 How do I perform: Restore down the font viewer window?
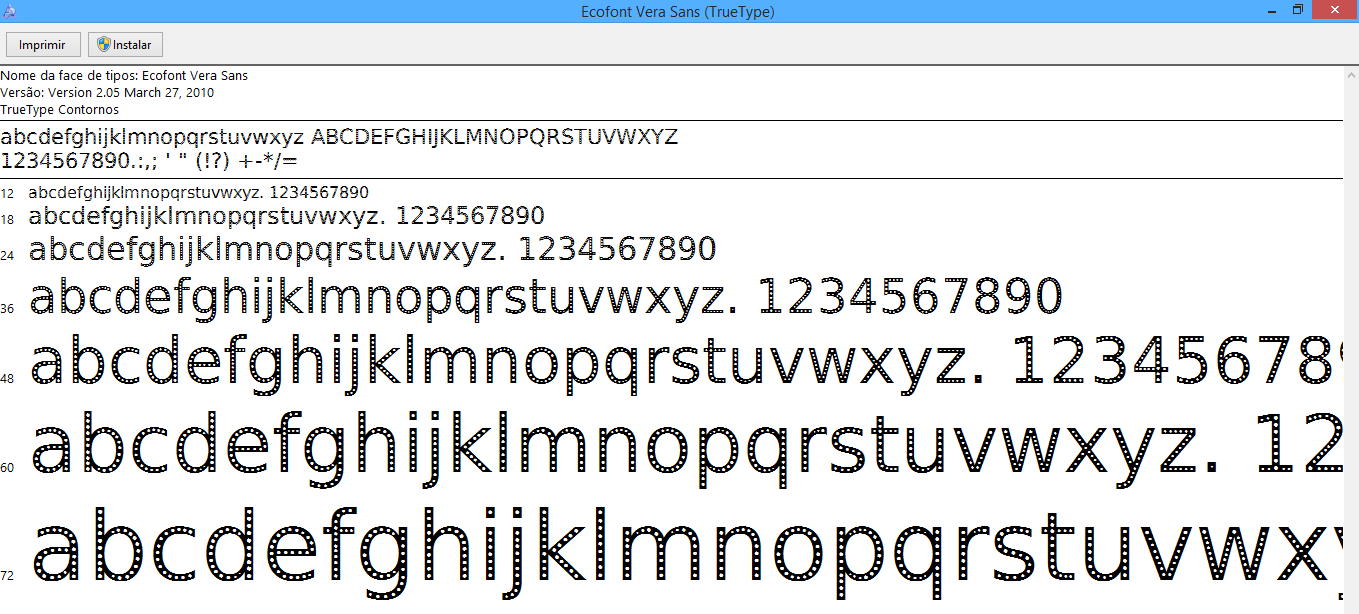click(1298, 10)
